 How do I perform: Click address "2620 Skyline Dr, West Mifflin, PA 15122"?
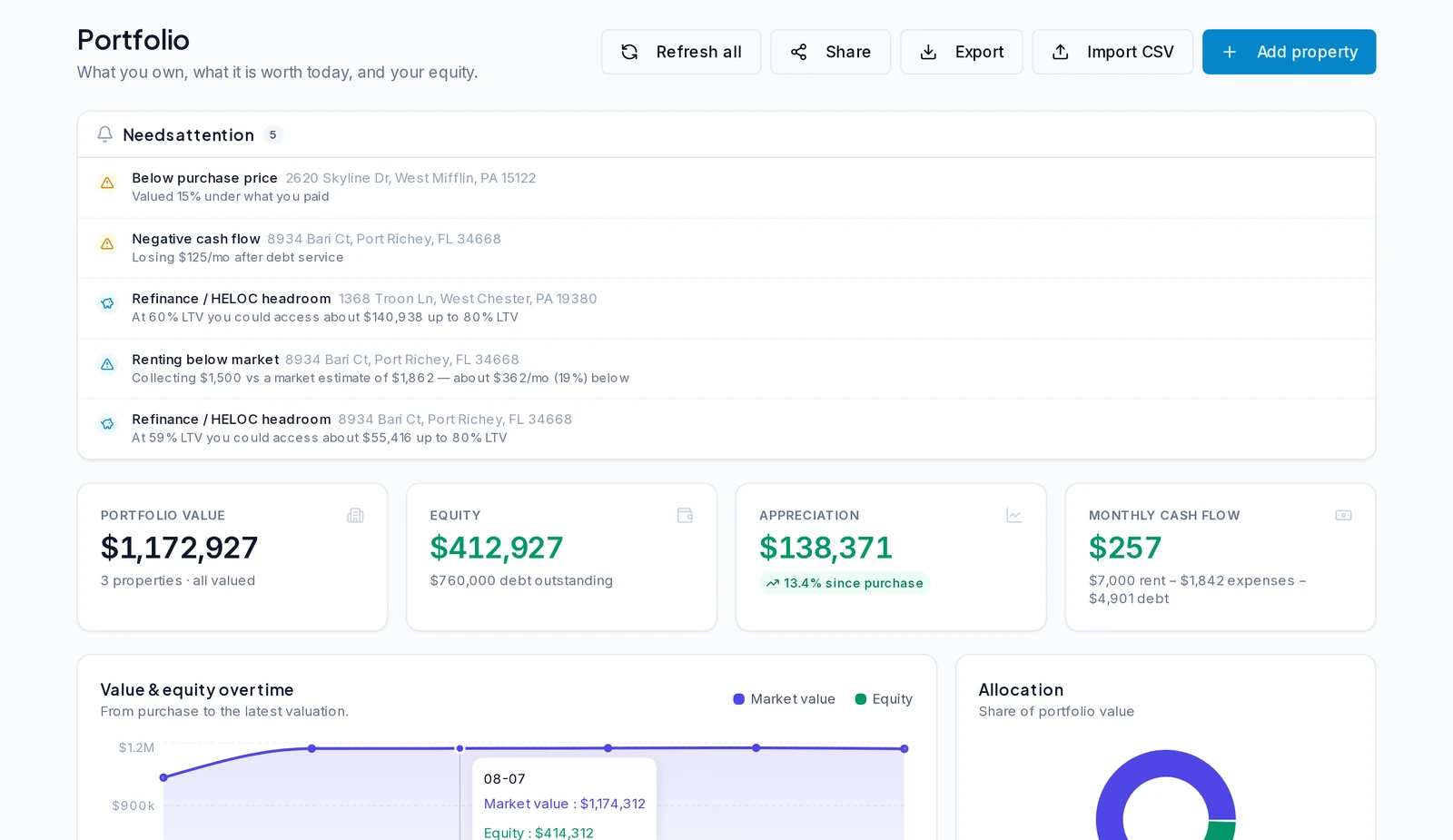pos(410,178)
